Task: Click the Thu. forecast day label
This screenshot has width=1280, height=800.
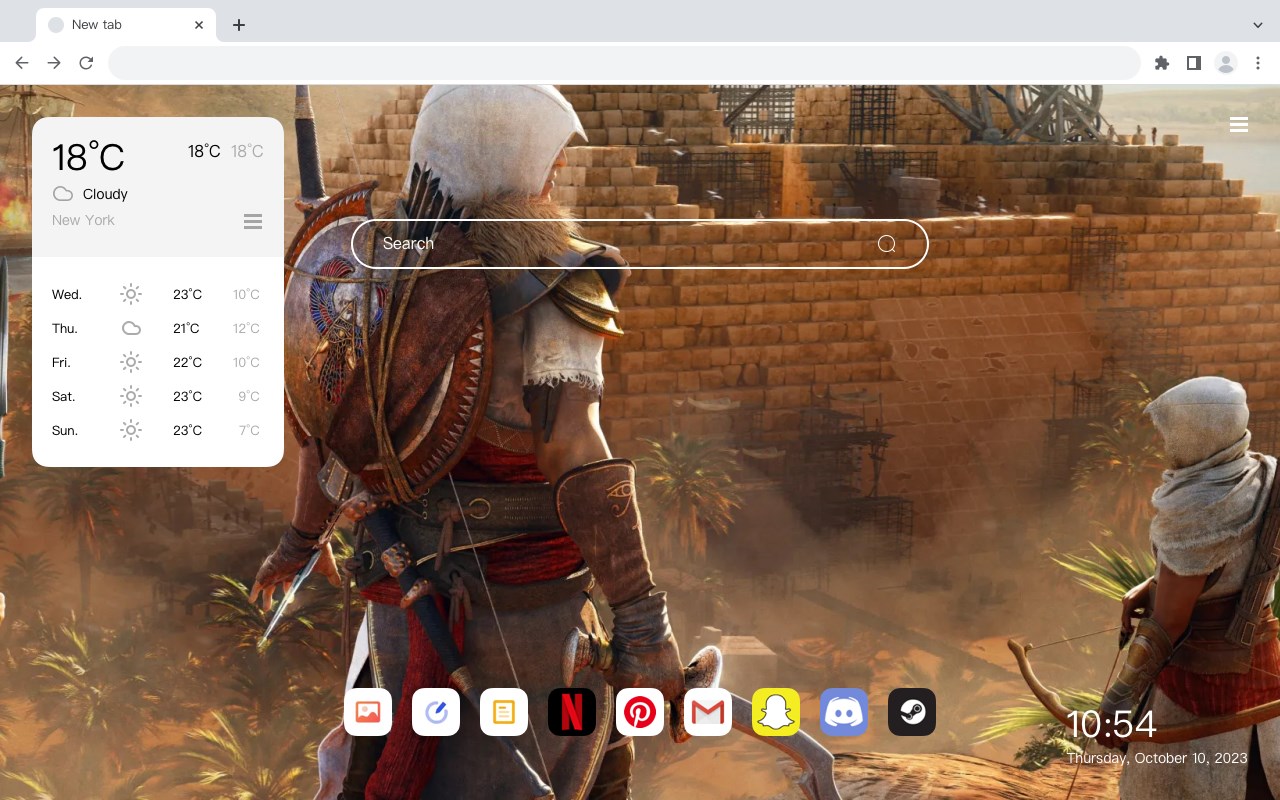Action: (65, 328)
